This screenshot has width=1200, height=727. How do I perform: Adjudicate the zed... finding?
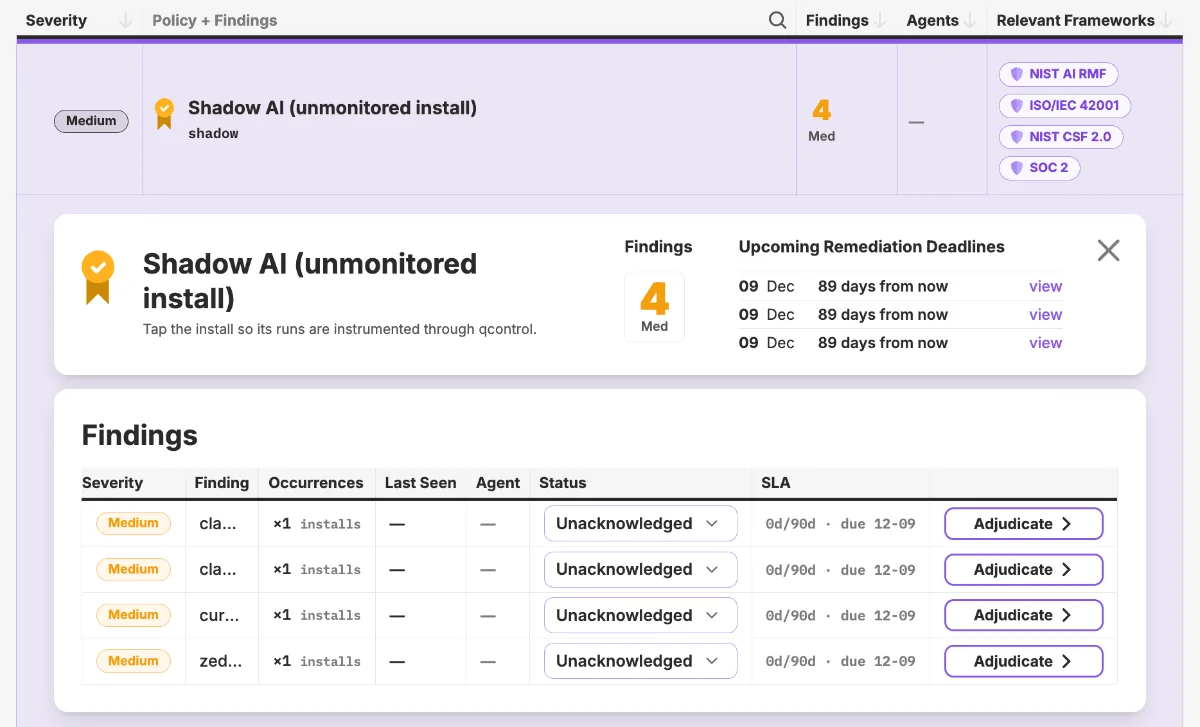click(x=1024, y=661)
